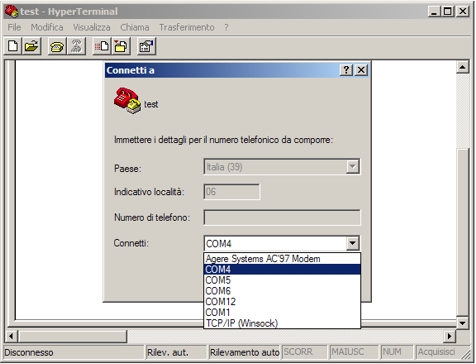Screen dimensions: 476x364
Task: Open the Visualizza menu
Action: coord(92,27)
